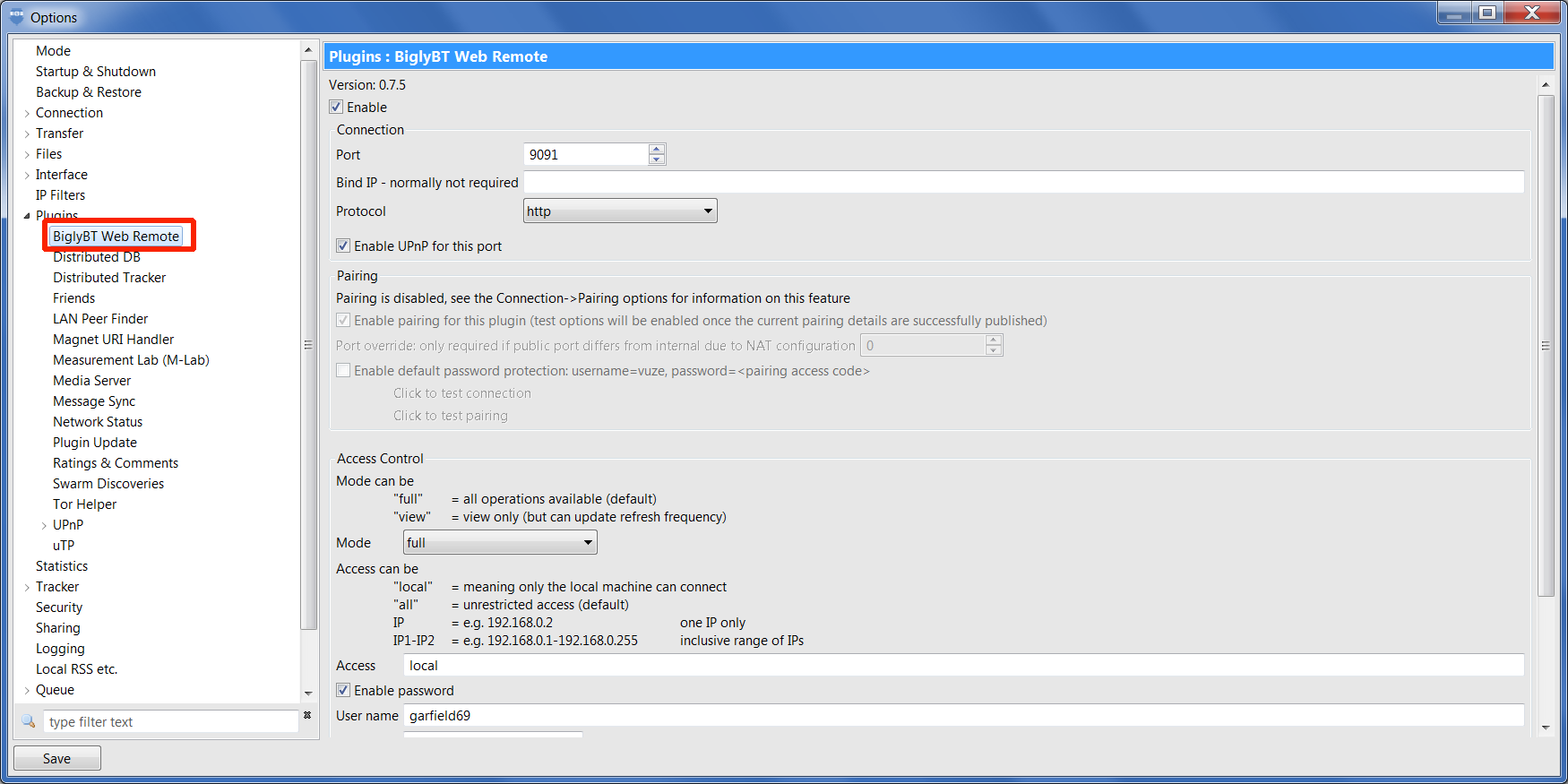Click the 'Click to test connection' link
Image resolution: width=1568 pixels, height=784 pixels.
pos(462,393)
